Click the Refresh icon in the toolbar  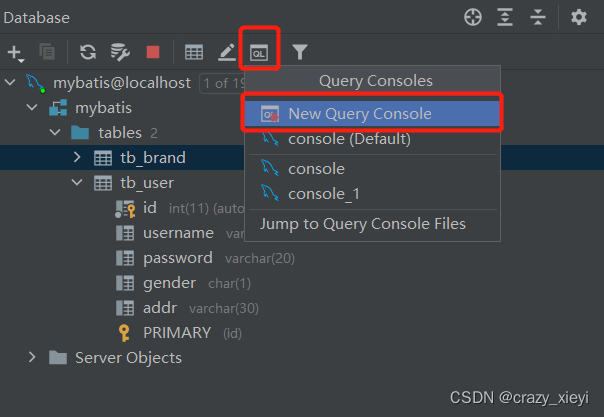[x=88, y=52]
